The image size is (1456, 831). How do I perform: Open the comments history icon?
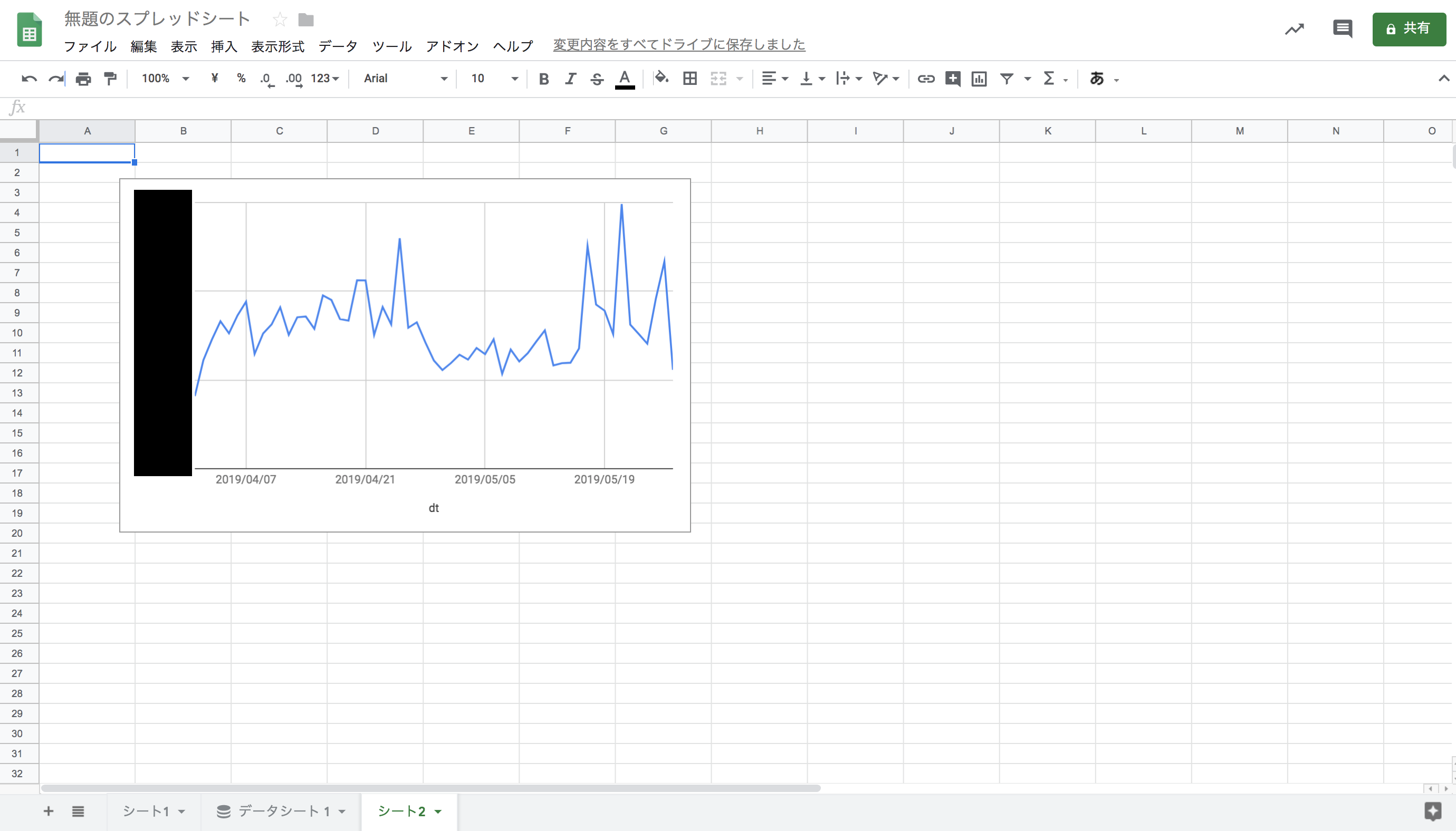[1343, 28]
